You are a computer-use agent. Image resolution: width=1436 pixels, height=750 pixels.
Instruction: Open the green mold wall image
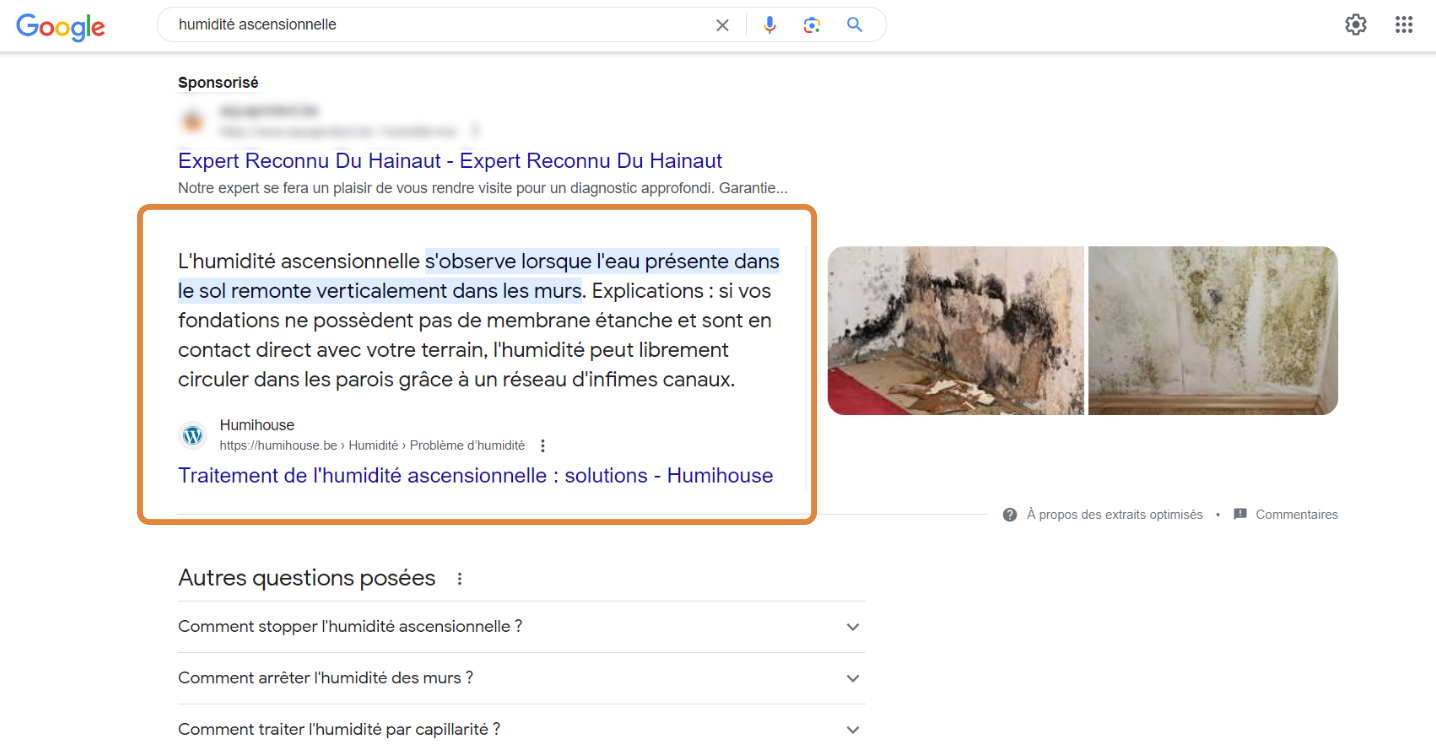tap(1212, 330)
